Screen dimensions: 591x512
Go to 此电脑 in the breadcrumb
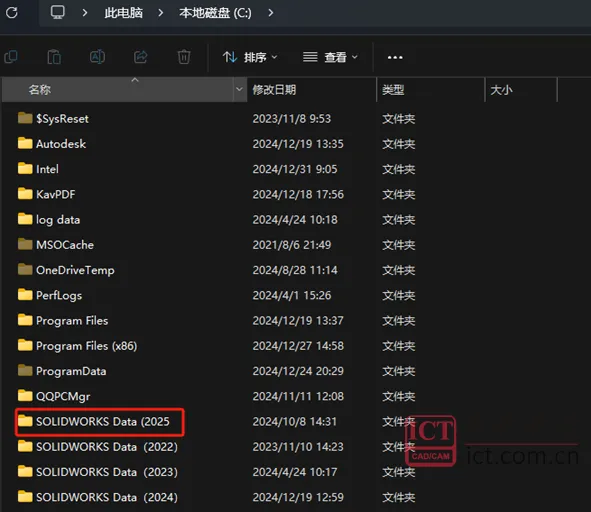pos(124,13)
